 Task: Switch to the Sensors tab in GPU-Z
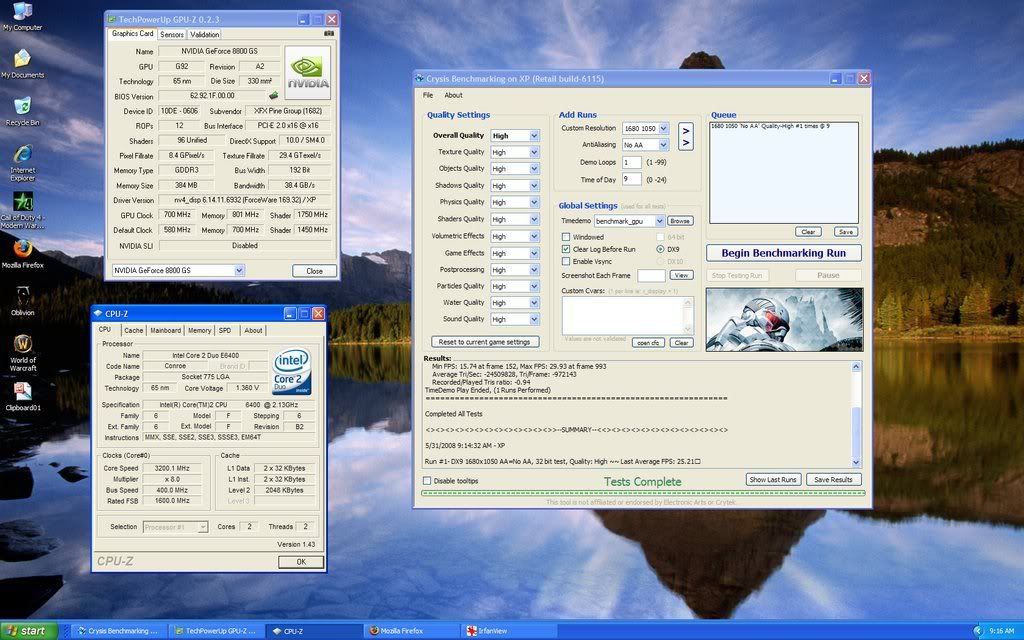tap(172, 35)
